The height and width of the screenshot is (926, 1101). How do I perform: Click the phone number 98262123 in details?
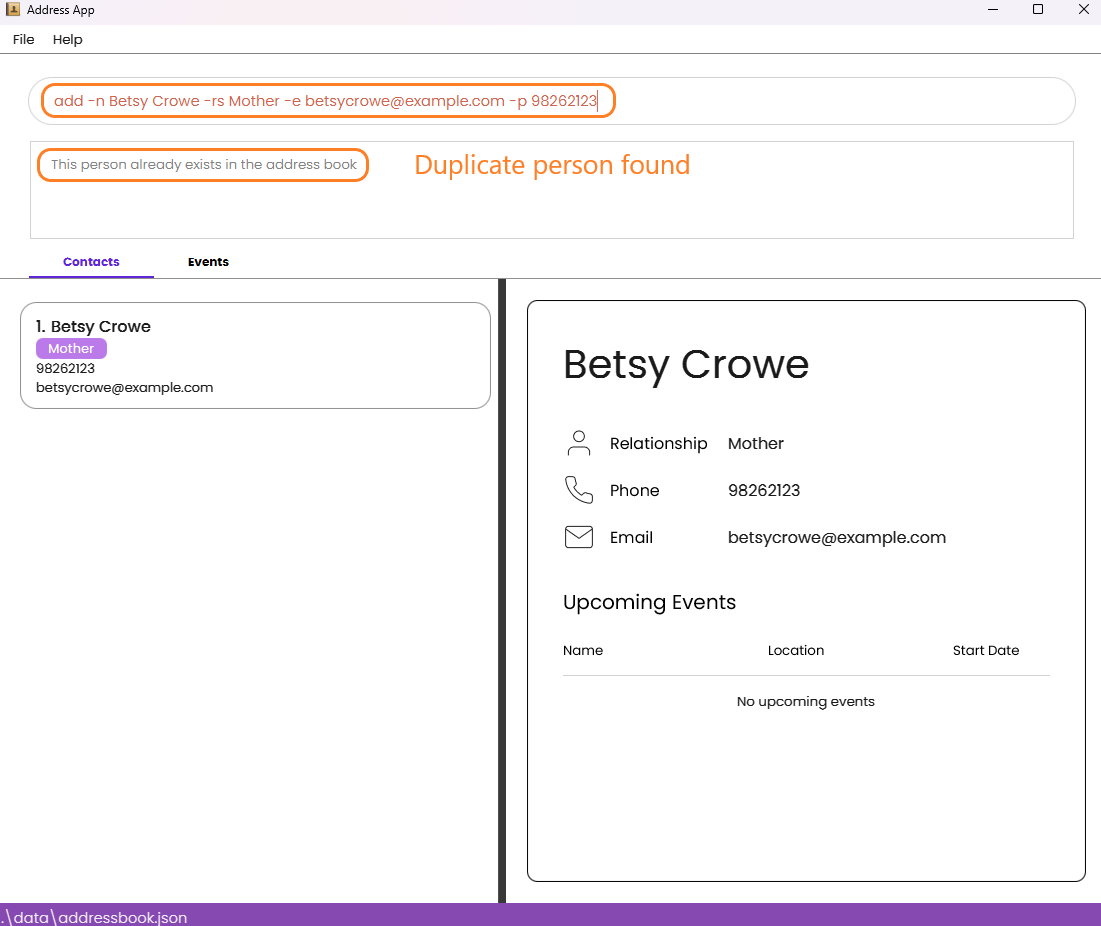tap(764, 490)
